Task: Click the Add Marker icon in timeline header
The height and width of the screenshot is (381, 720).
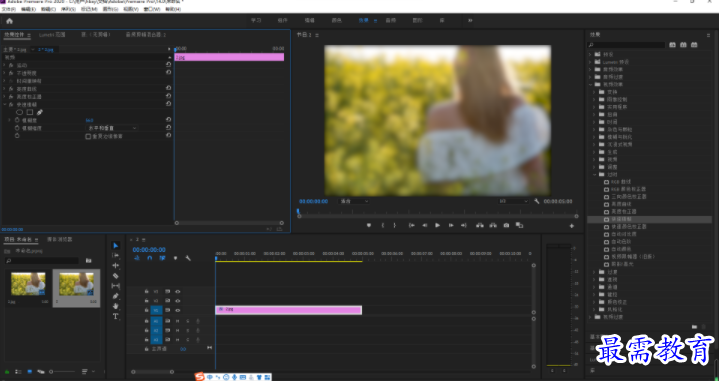Action: tap(175, 258)
